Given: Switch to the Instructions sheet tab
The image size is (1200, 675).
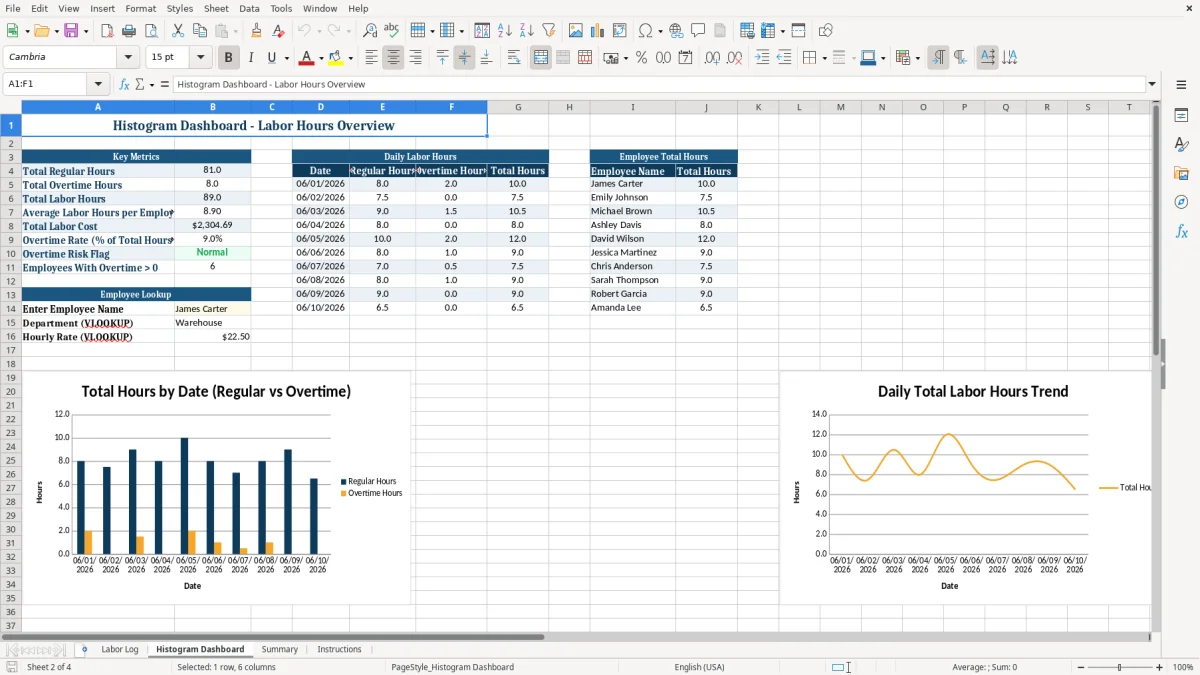Looking at the screenshot, I should [x=339, y=649].
